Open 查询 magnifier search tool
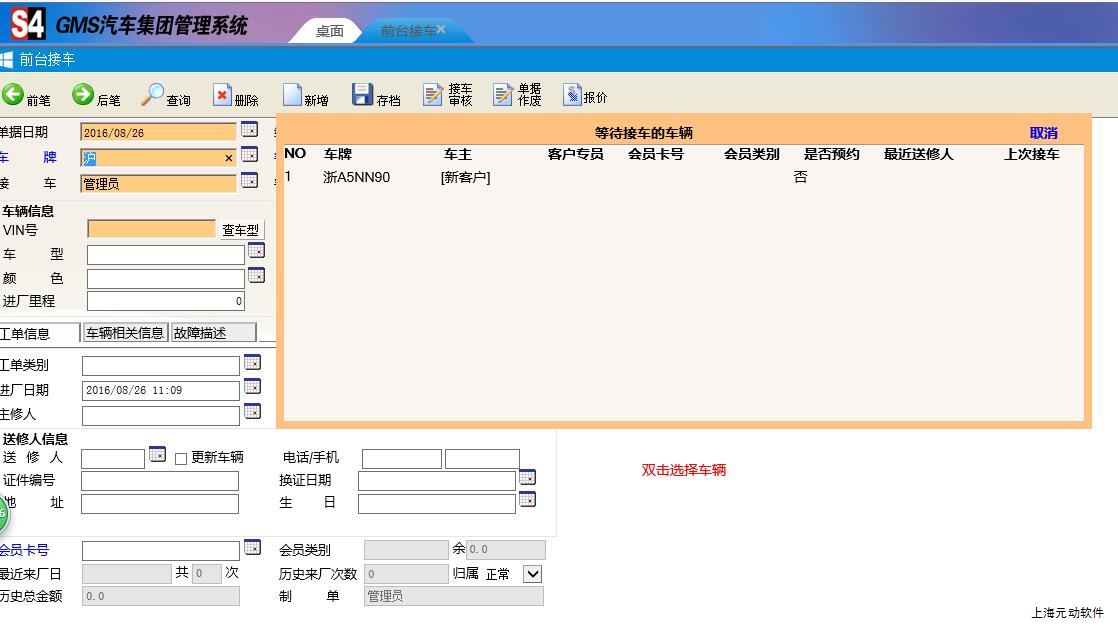This screenshot has width=1118, height=628. coord(153,95)
